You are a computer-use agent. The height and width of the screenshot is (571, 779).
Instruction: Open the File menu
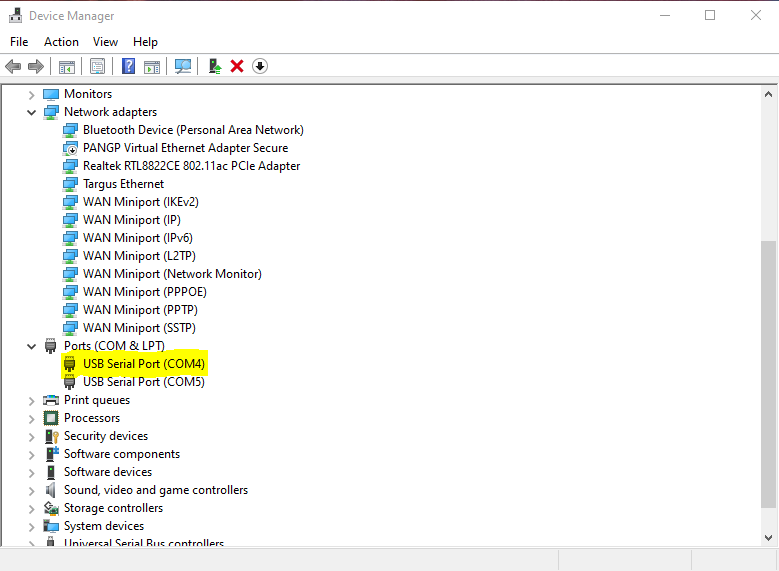pos(19,41)
